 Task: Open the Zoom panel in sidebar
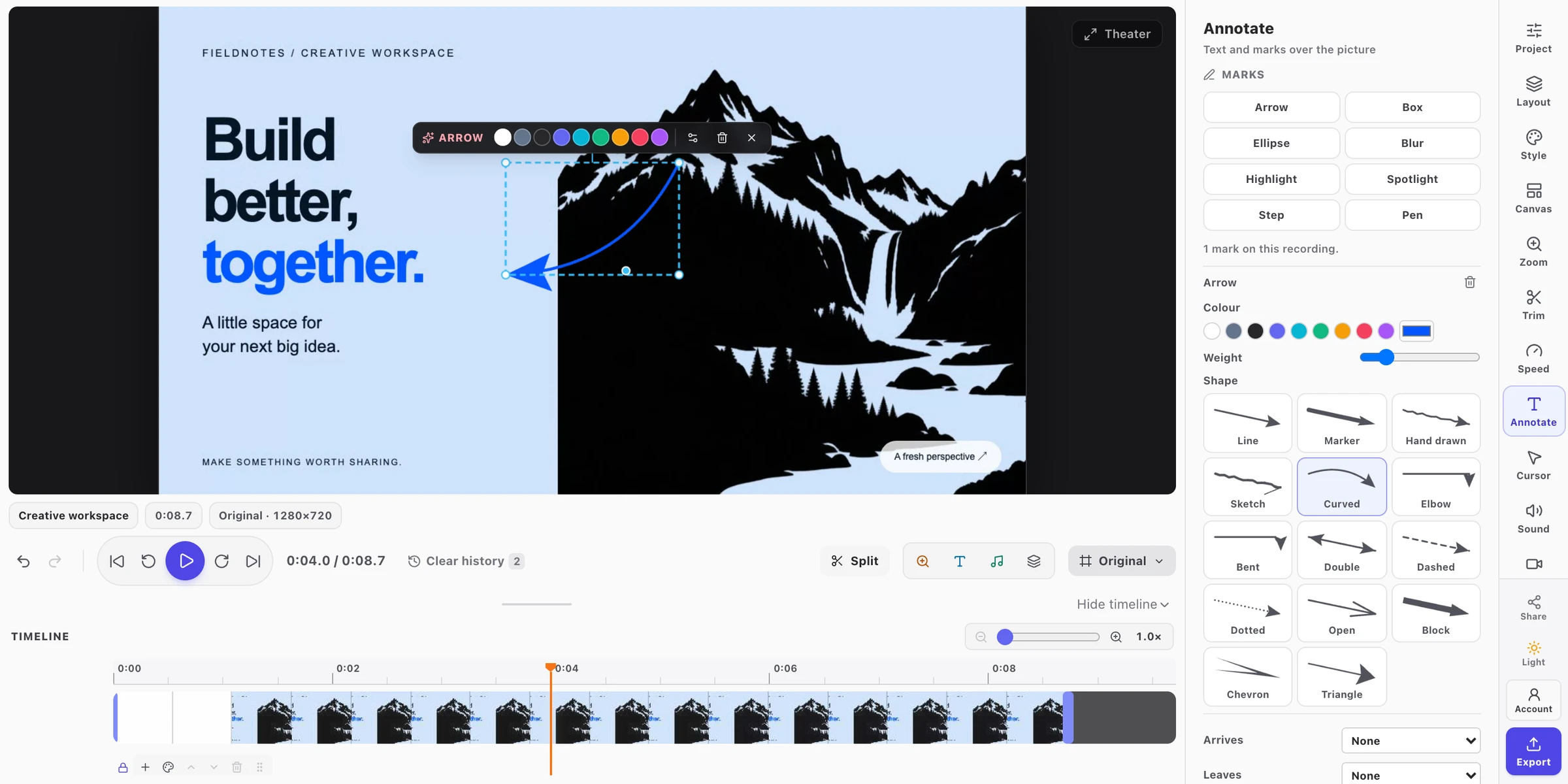[1533, 252]
